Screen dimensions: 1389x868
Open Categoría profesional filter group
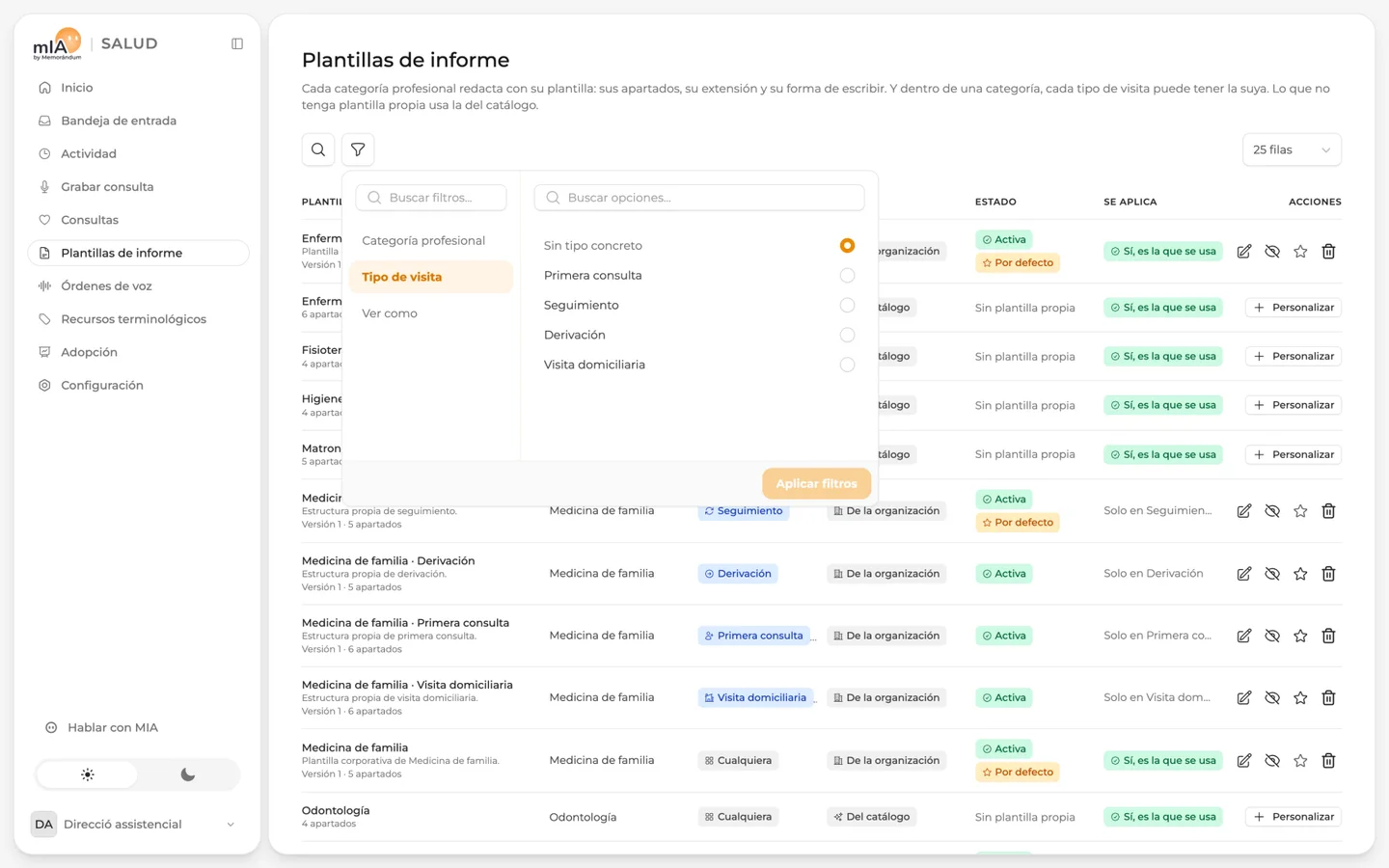click(x=431, y=241)
